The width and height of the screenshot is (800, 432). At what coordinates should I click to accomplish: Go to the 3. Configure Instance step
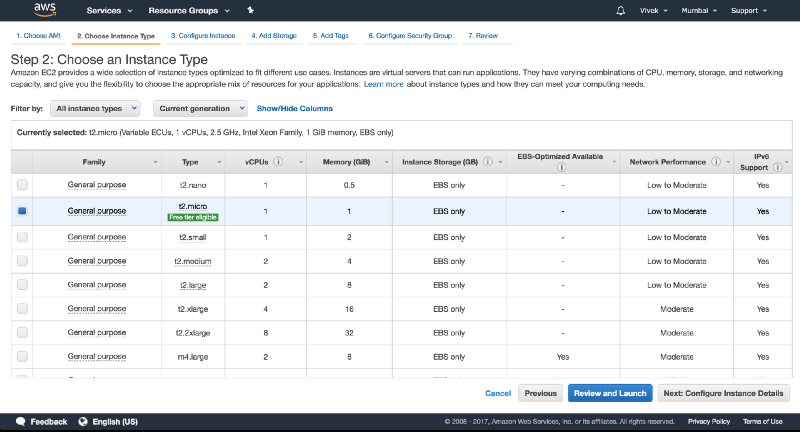[x=203, y=36]
